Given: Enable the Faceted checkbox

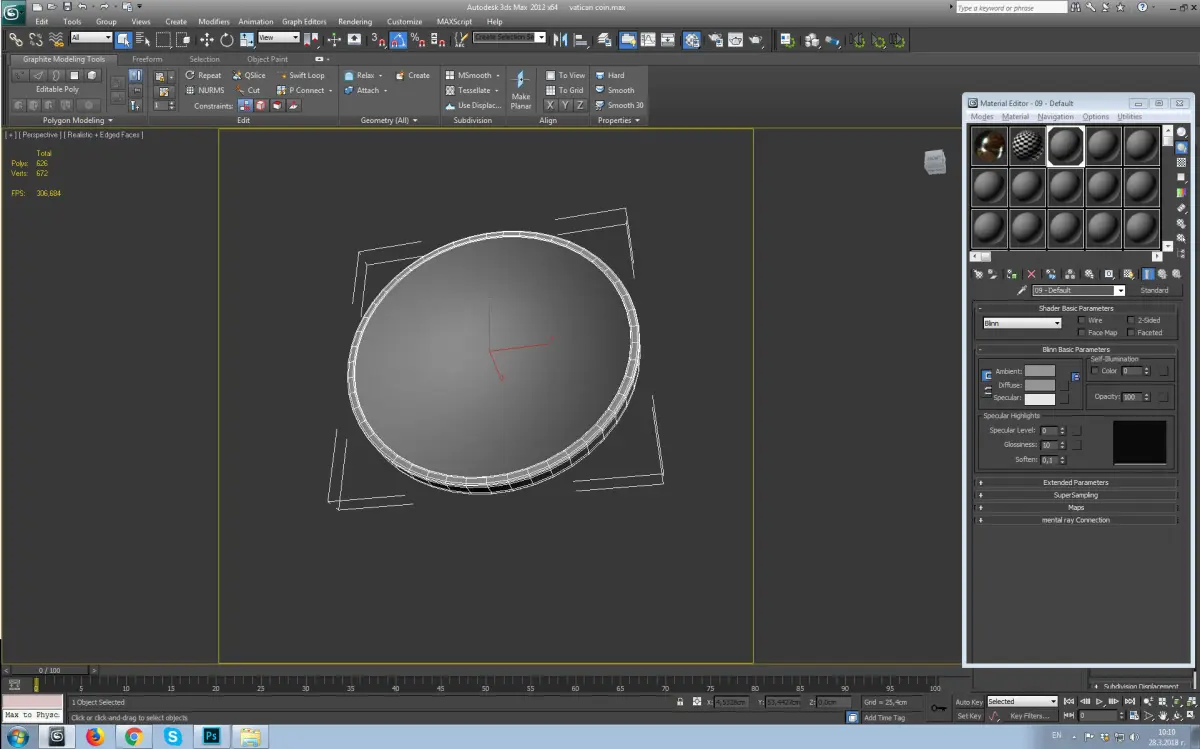Looking at the screenshot, I should coord(1131,332).
